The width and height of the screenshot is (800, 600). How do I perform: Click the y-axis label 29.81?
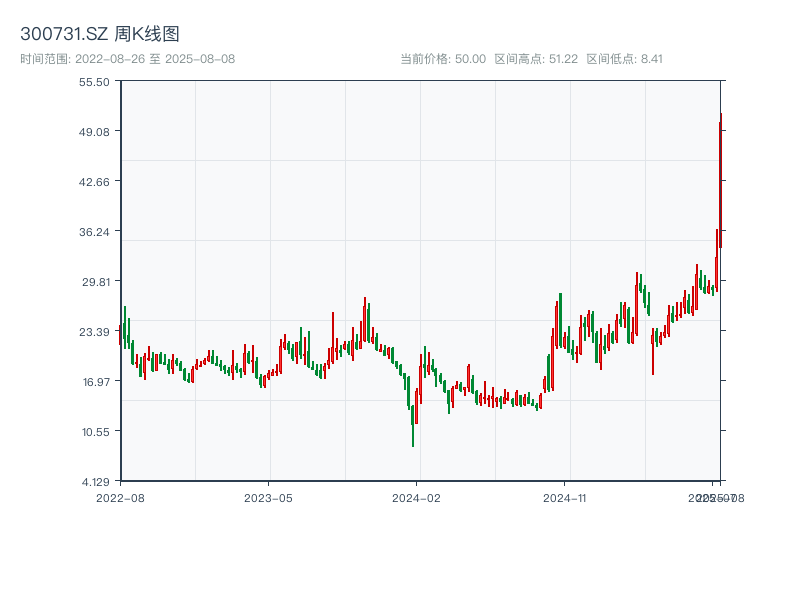[x=96, y=282]
